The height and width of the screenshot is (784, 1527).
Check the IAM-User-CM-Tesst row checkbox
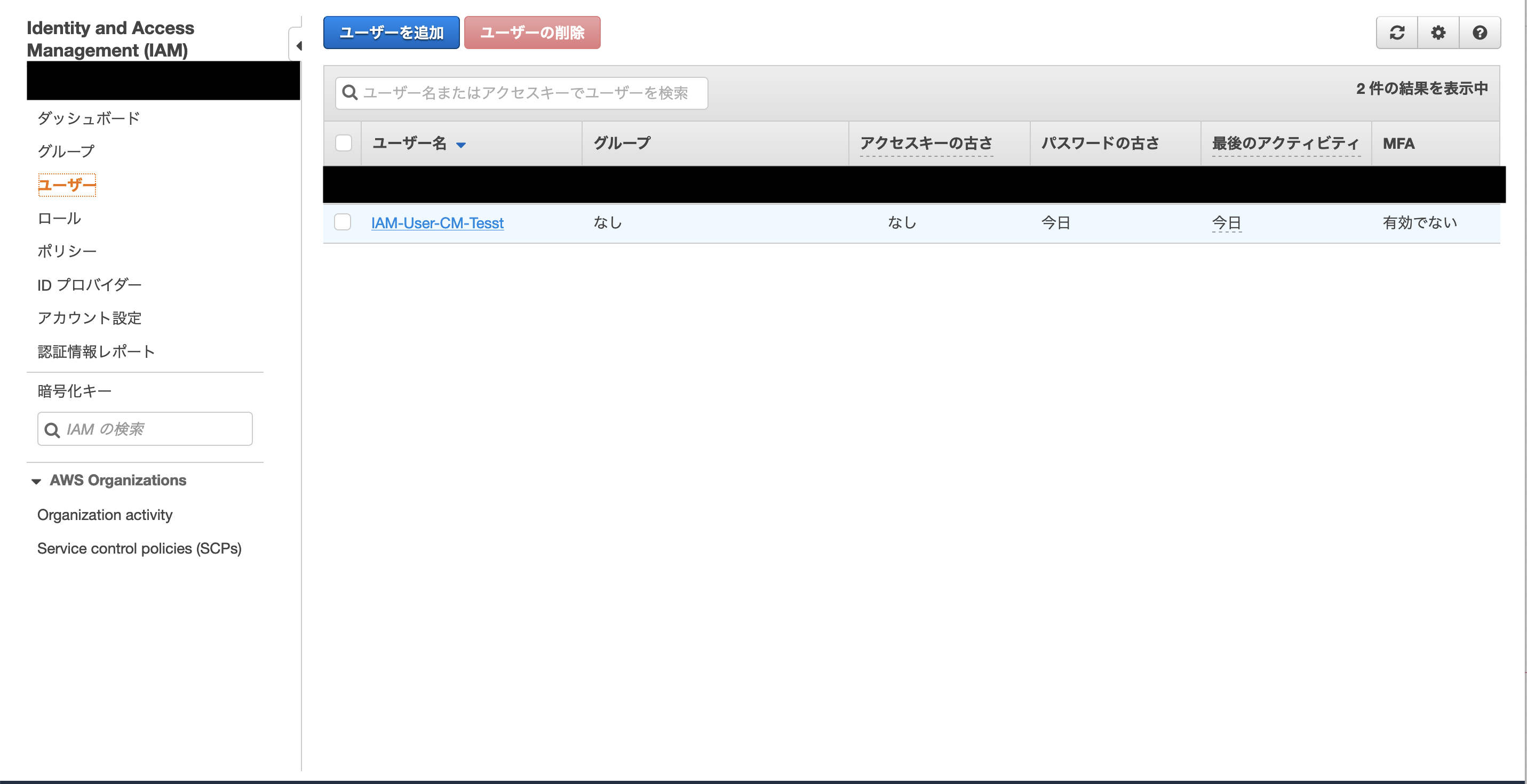click(x=343, y=222)
